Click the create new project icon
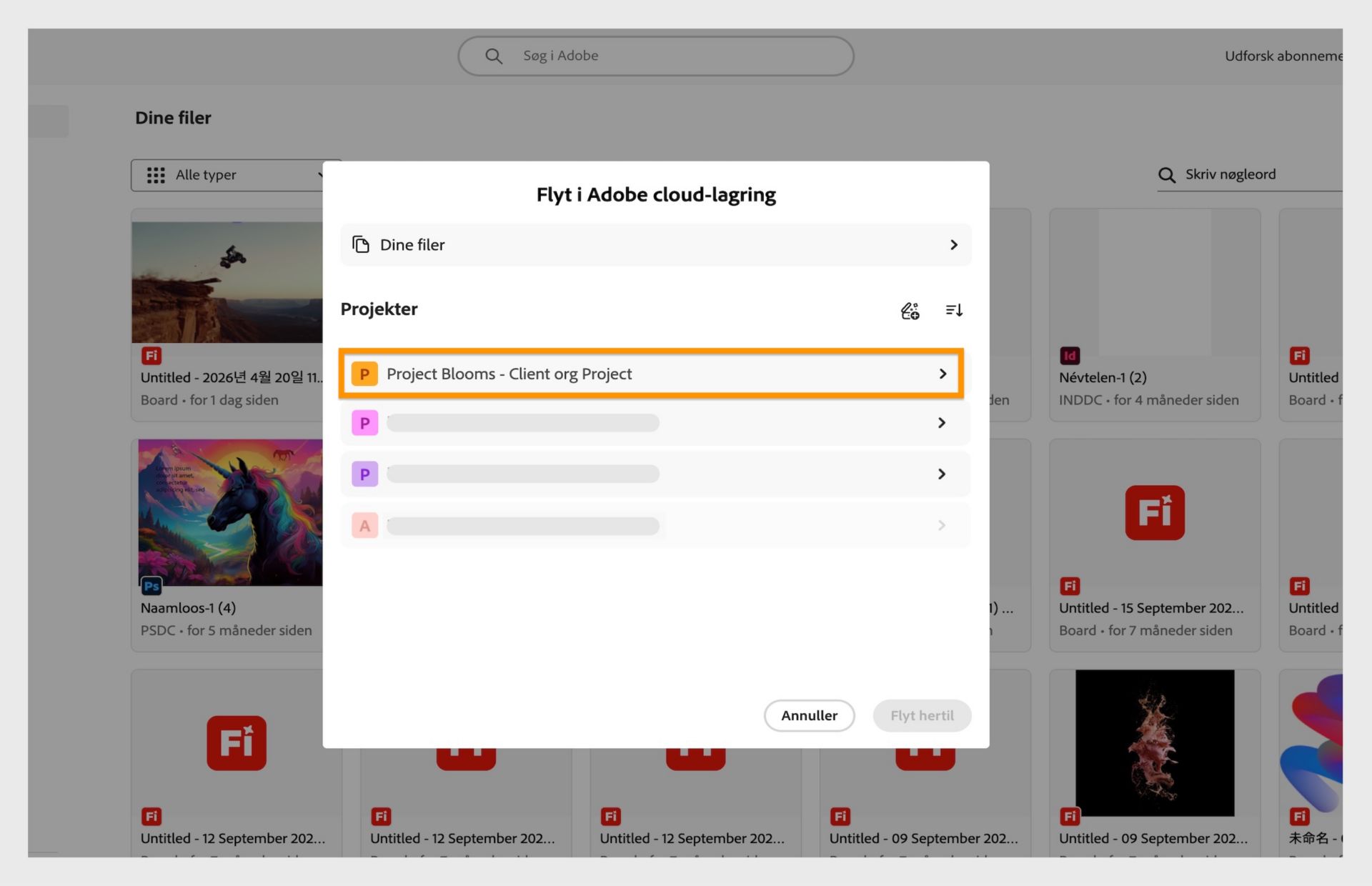 [x=910, y=310]
